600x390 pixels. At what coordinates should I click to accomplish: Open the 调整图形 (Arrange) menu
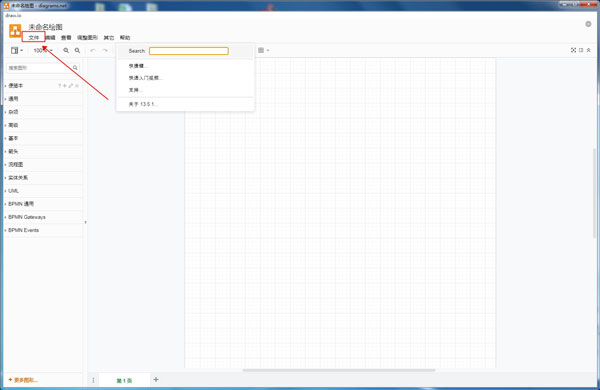[x=87, y=38]
